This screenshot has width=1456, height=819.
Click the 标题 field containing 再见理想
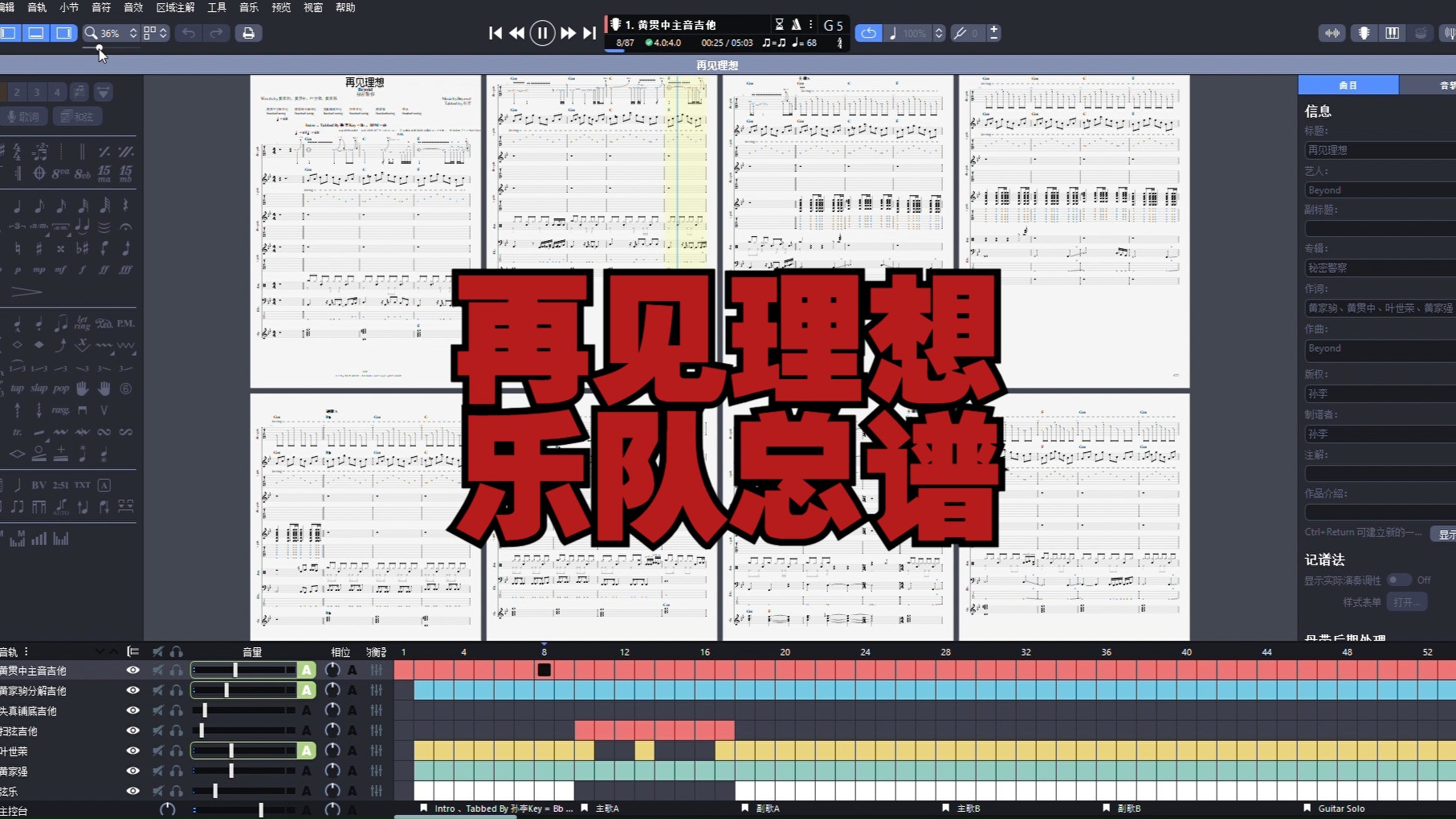(x=1381, y=150)
